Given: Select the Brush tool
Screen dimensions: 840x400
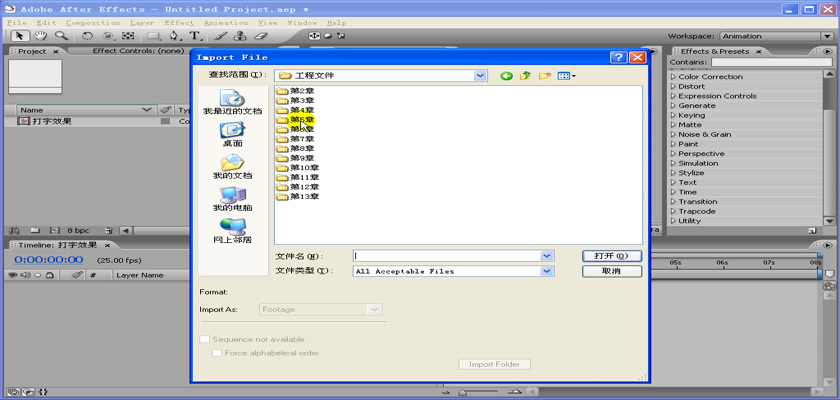Looking at the screenshot, I should point(220,36).
